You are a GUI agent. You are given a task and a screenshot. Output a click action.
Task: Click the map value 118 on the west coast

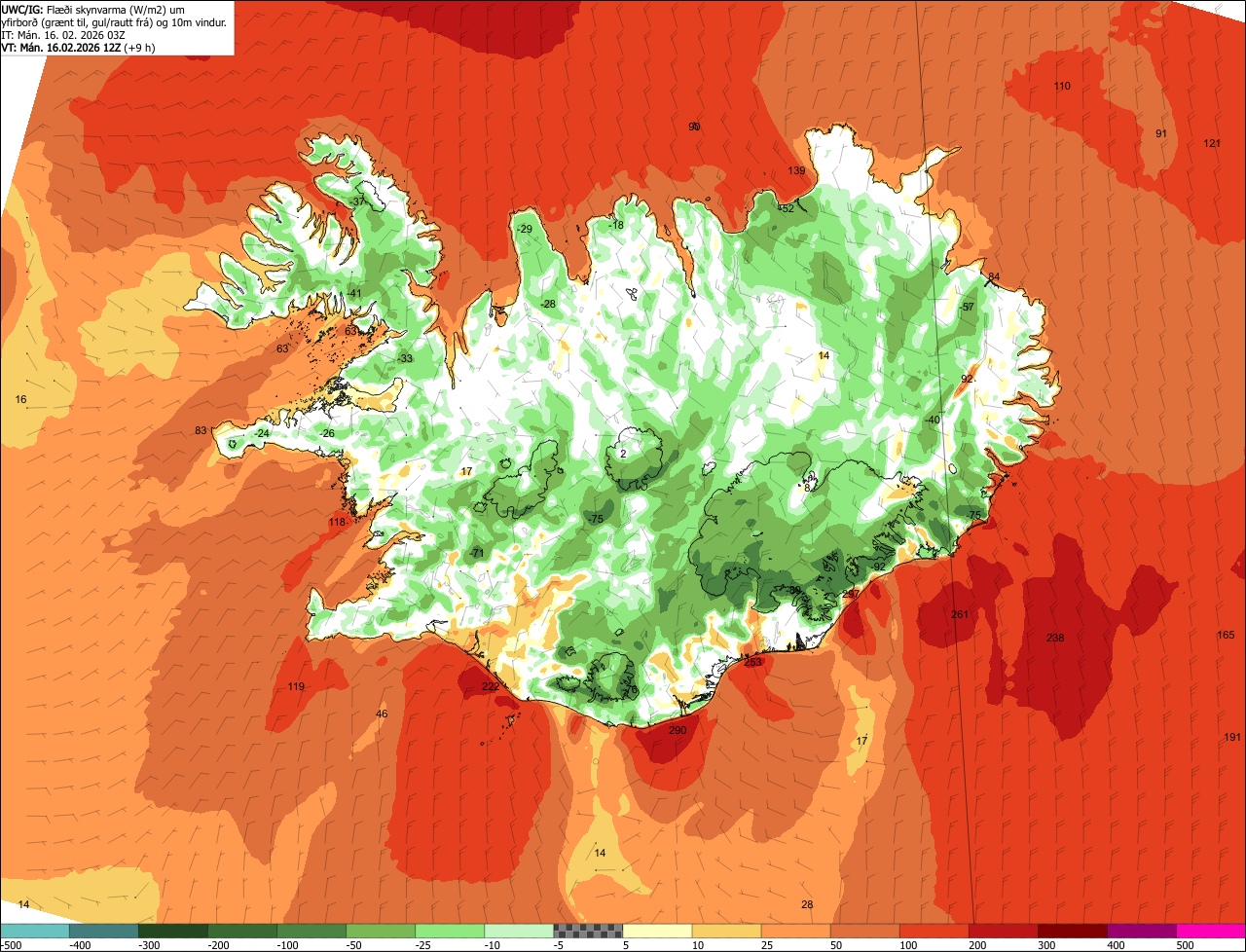(x=337, y=523)
